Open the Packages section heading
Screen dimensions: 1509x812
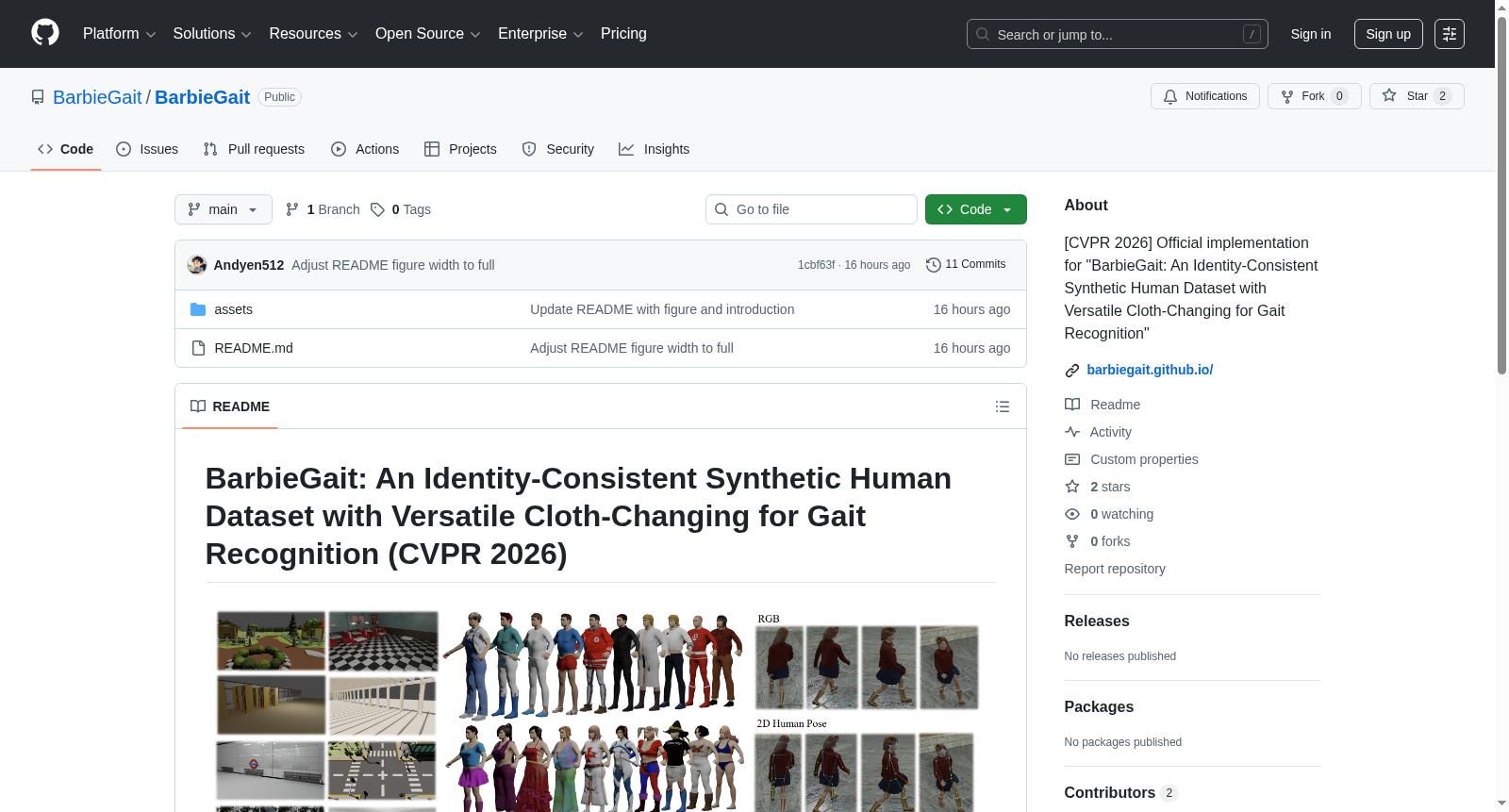tap(1099, 706)
